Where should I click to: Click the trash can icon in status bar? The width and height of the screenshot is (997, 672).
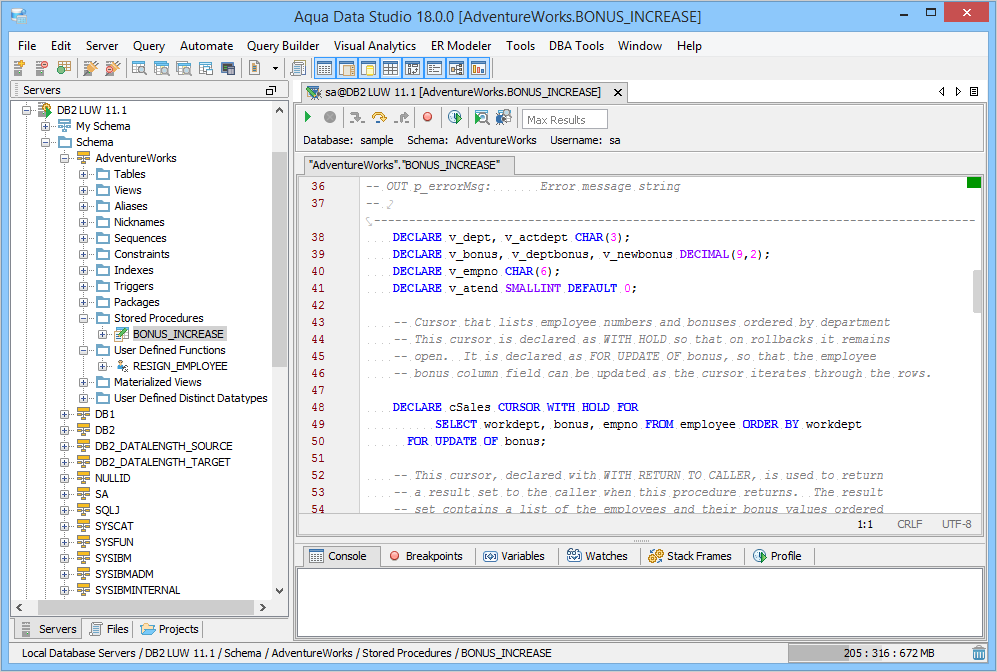pos(978,653)
